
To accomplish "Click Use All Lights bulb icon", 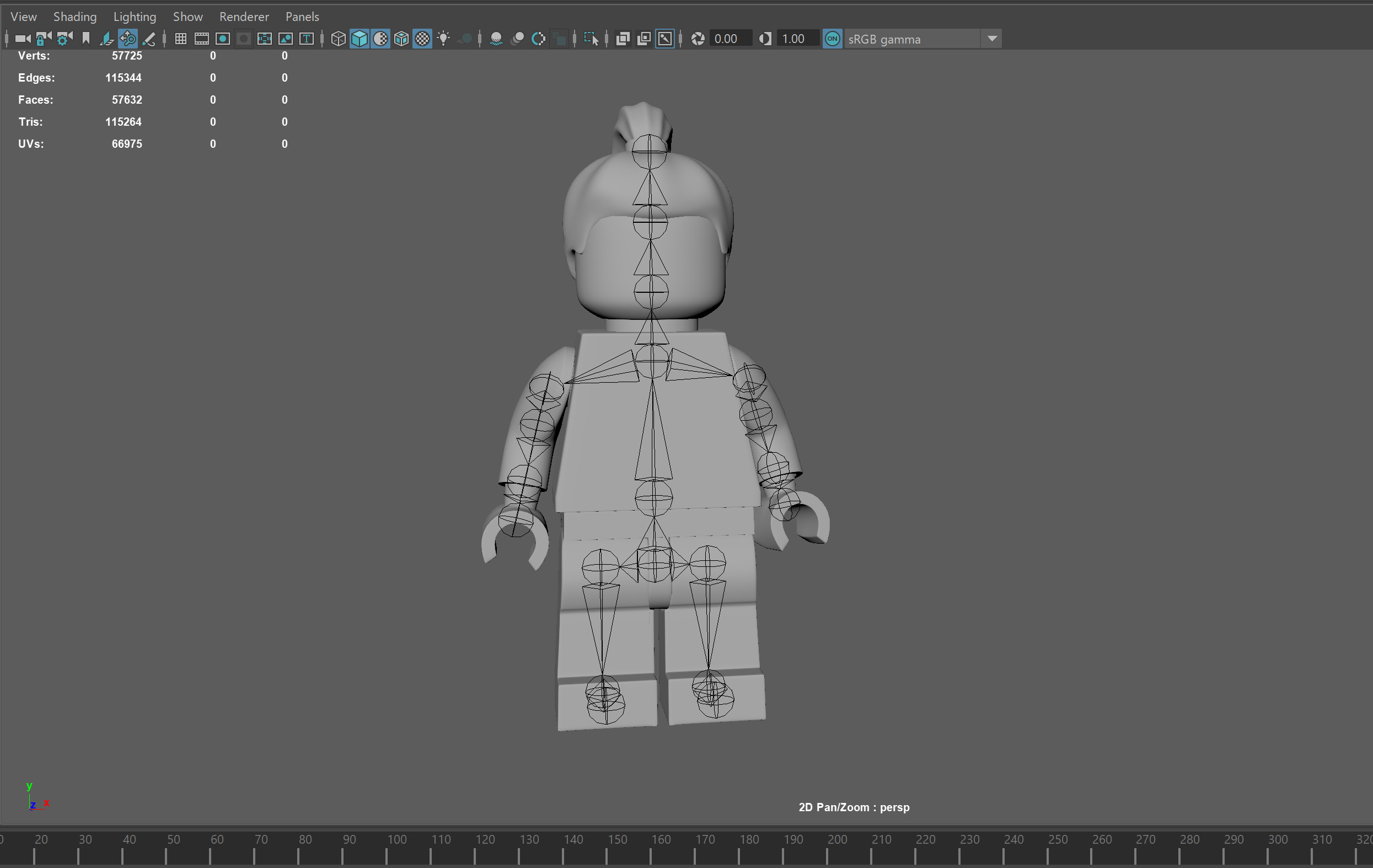I will 443,39.
